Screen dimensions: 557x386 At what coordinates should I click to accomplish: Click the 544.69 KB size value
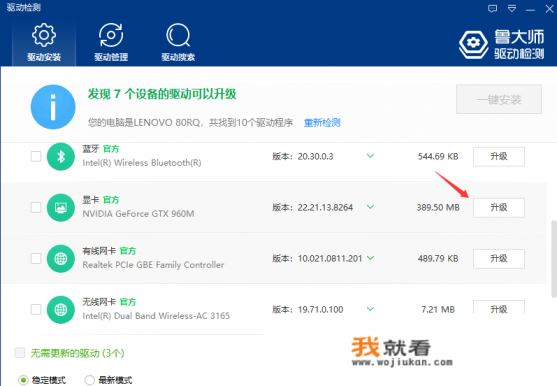click(438, 157)
